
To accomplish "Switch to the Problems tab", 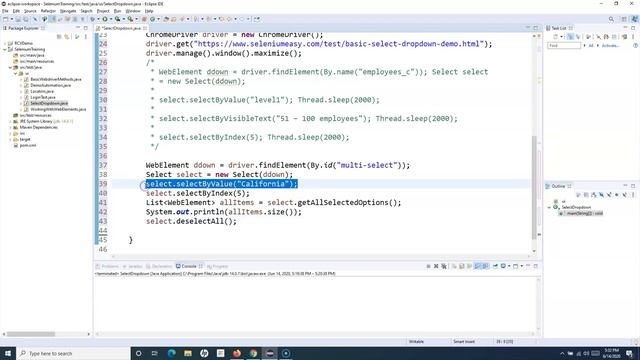I will (x=107, y=266).
